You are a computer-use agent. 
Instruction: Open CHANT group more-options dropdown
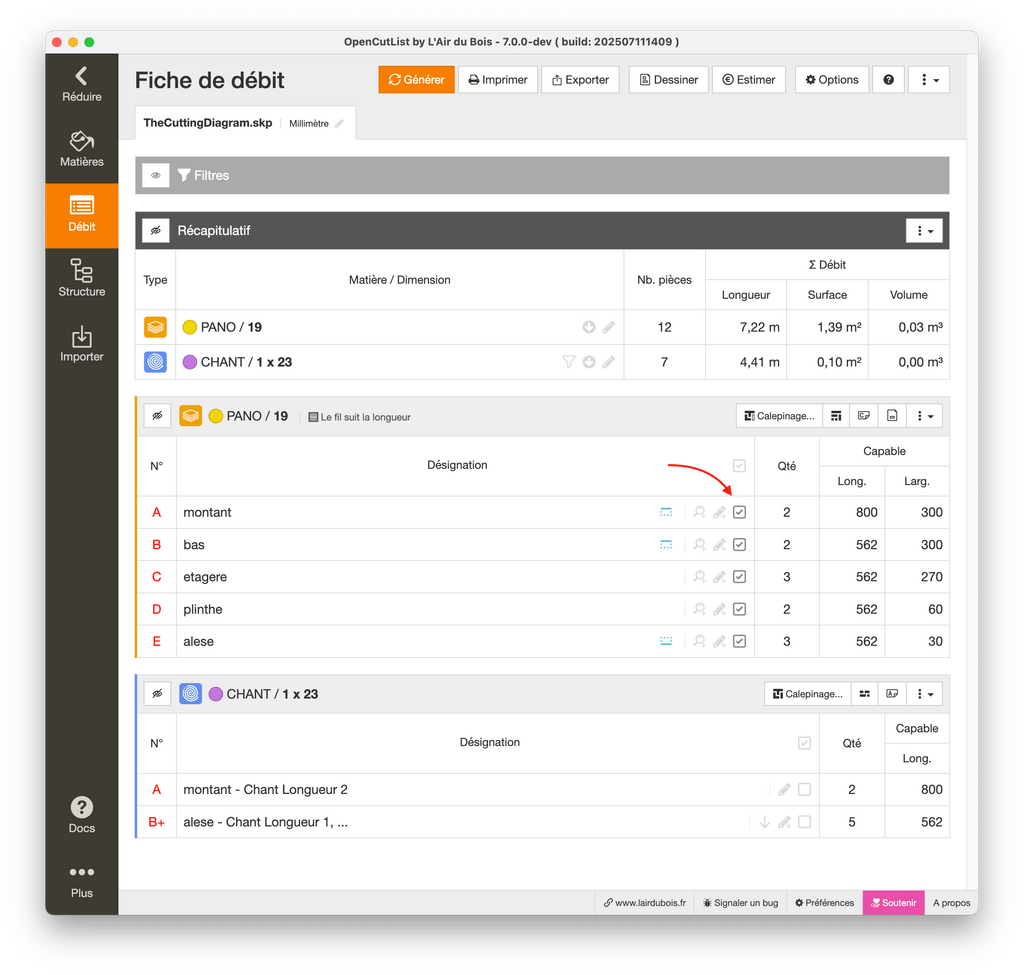[924, 694]
